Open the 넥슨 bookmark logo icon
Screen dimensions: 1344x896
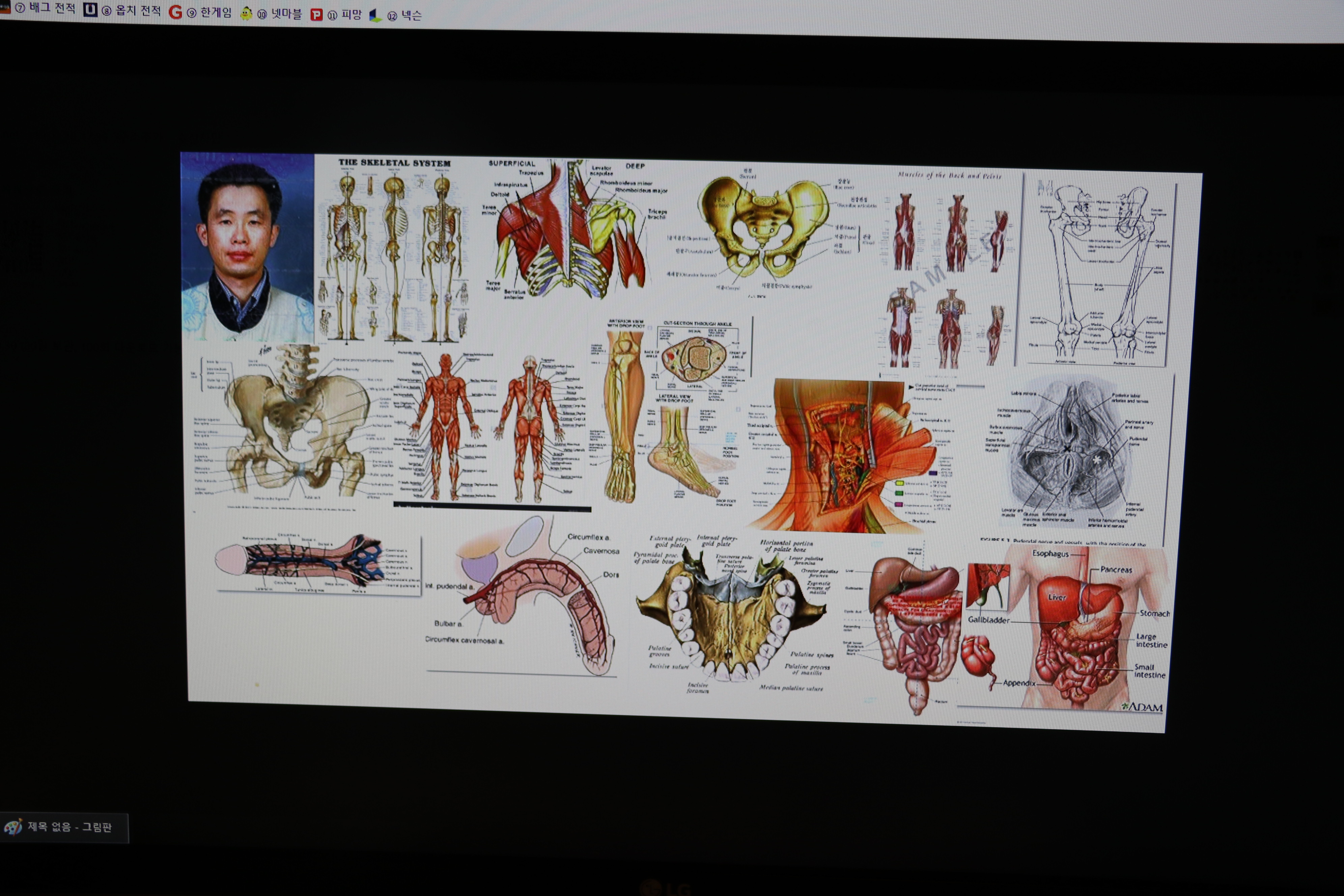click(375, 16)
